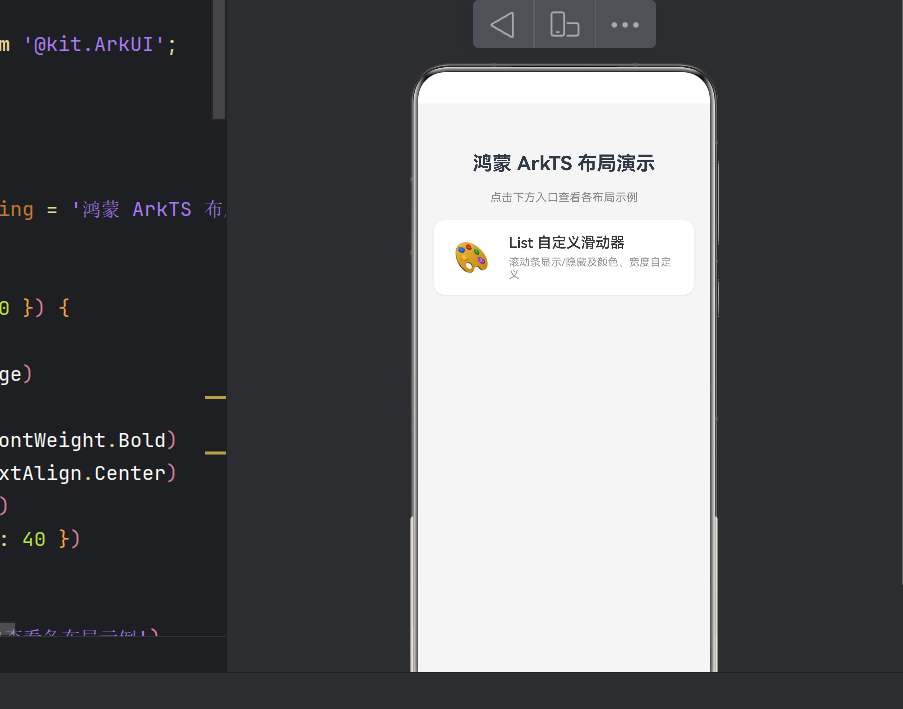903x709 pixels.
Task: Click the 点击下方入口查看各布局示例 subtitle
Action: [x=564, y=198]
